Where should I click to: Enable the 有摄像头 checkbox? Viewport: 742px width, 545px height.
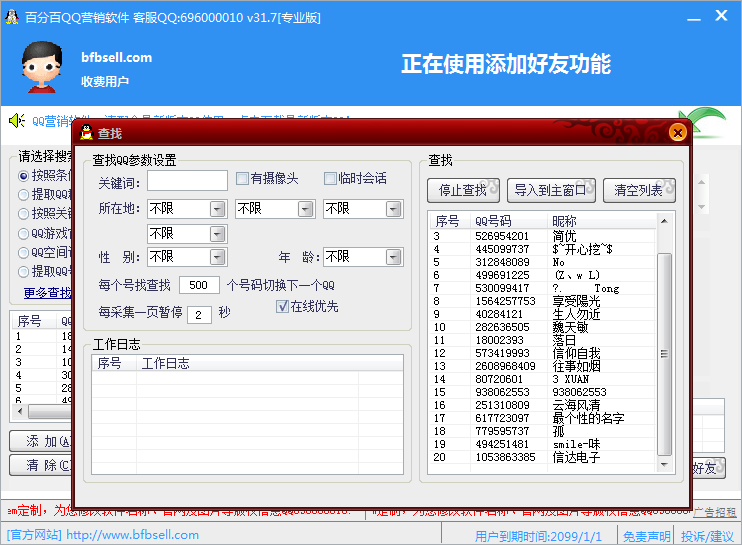[243, 179]
